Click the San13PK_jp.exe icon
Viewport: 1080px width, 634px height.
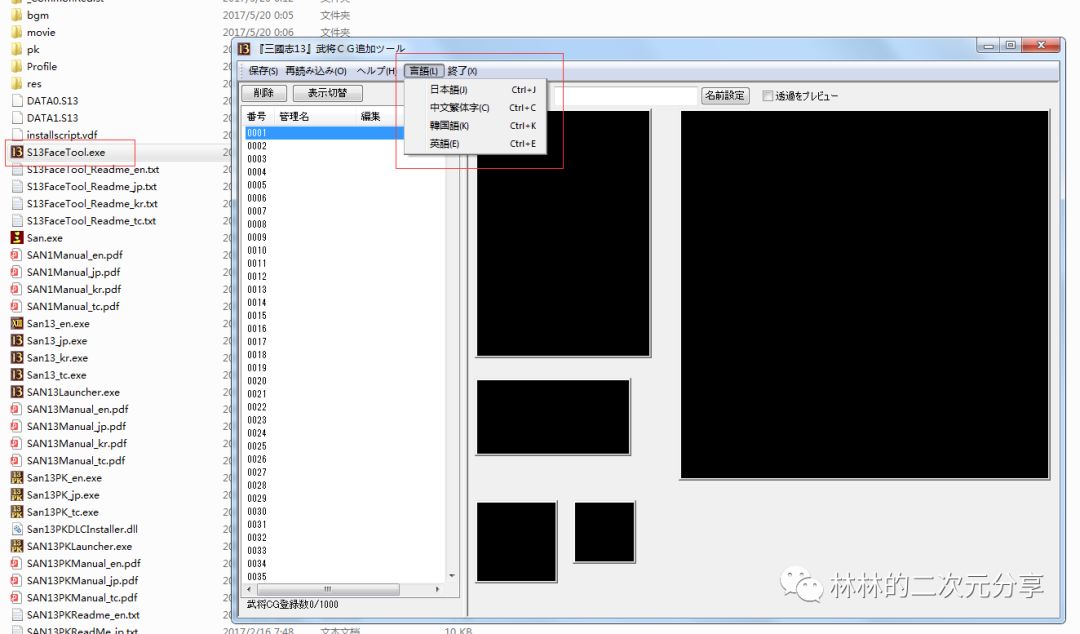(x=17, y=495)
